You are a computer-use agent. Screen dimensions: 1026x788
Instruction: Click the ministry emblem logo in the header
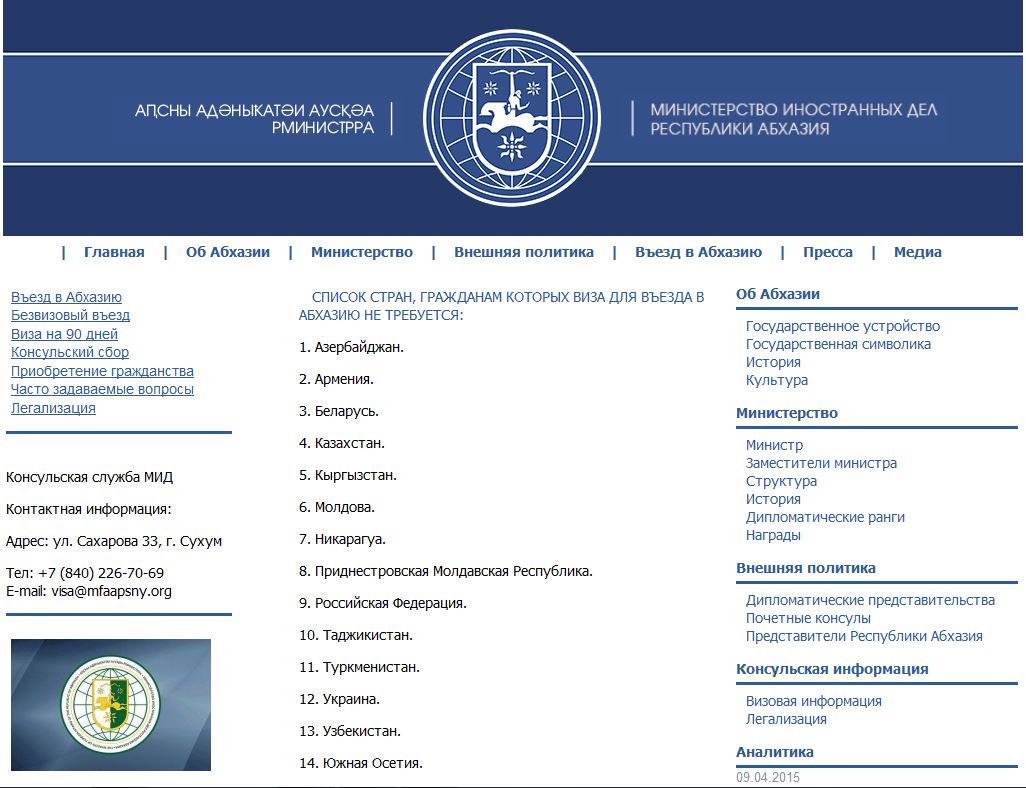512,118
